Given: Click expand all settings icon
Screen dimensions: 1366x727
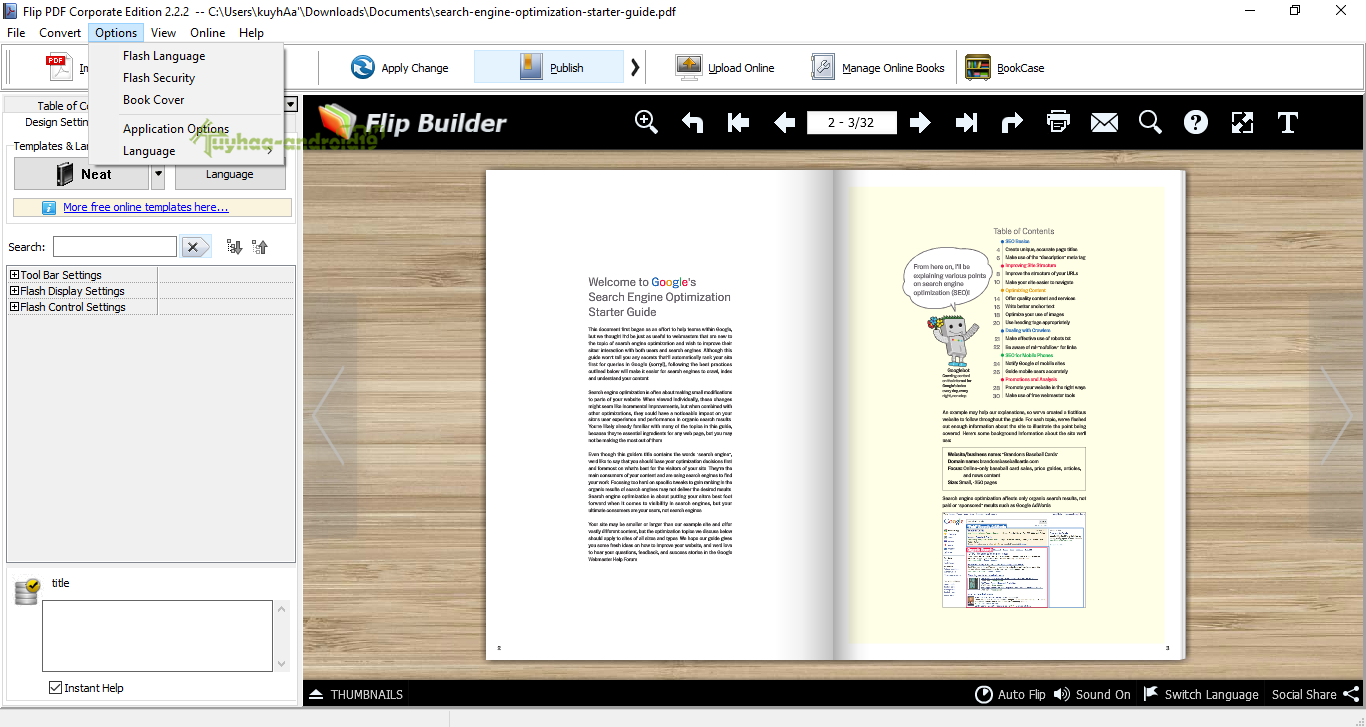Looking at the screenshot, I should pos(235,247).
